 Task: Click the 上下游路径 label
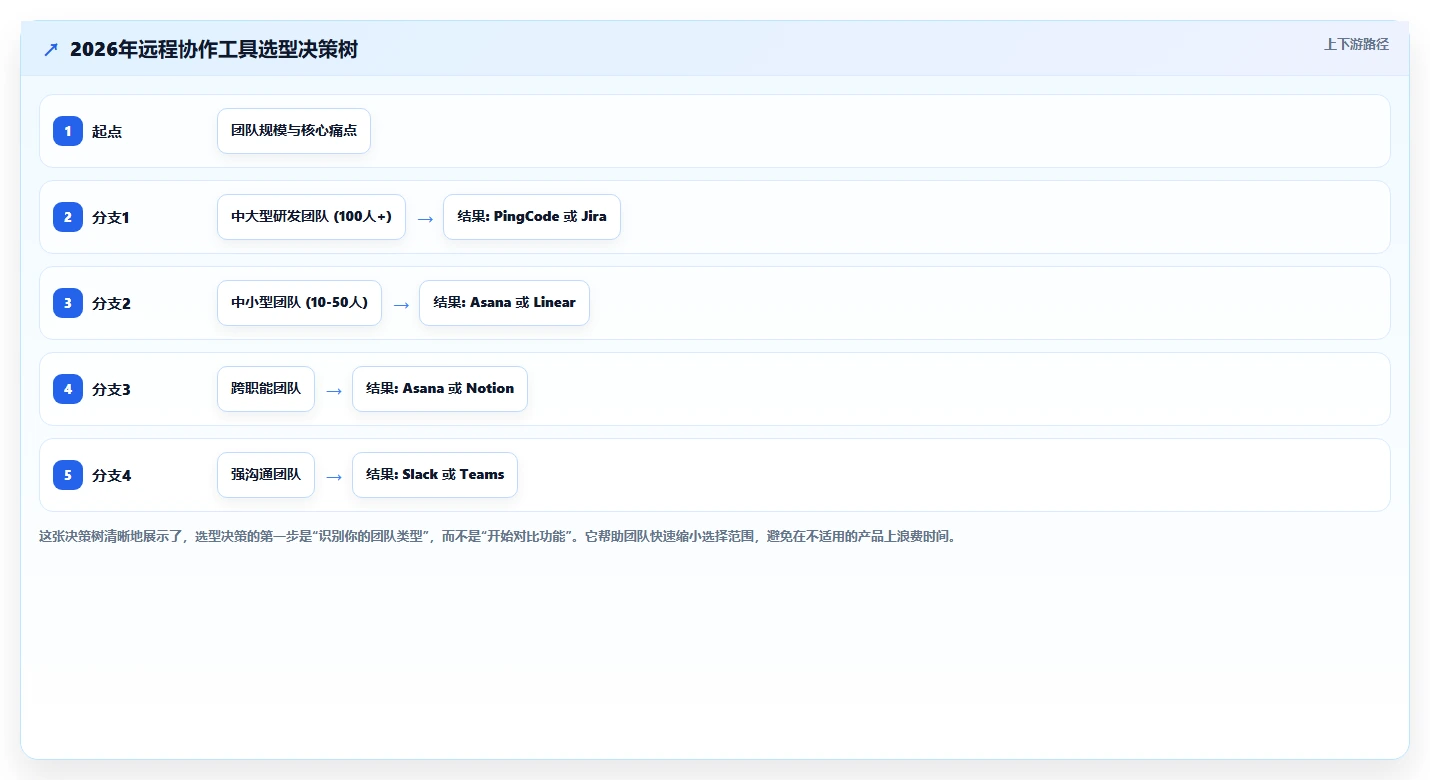tap(1356, 44)
